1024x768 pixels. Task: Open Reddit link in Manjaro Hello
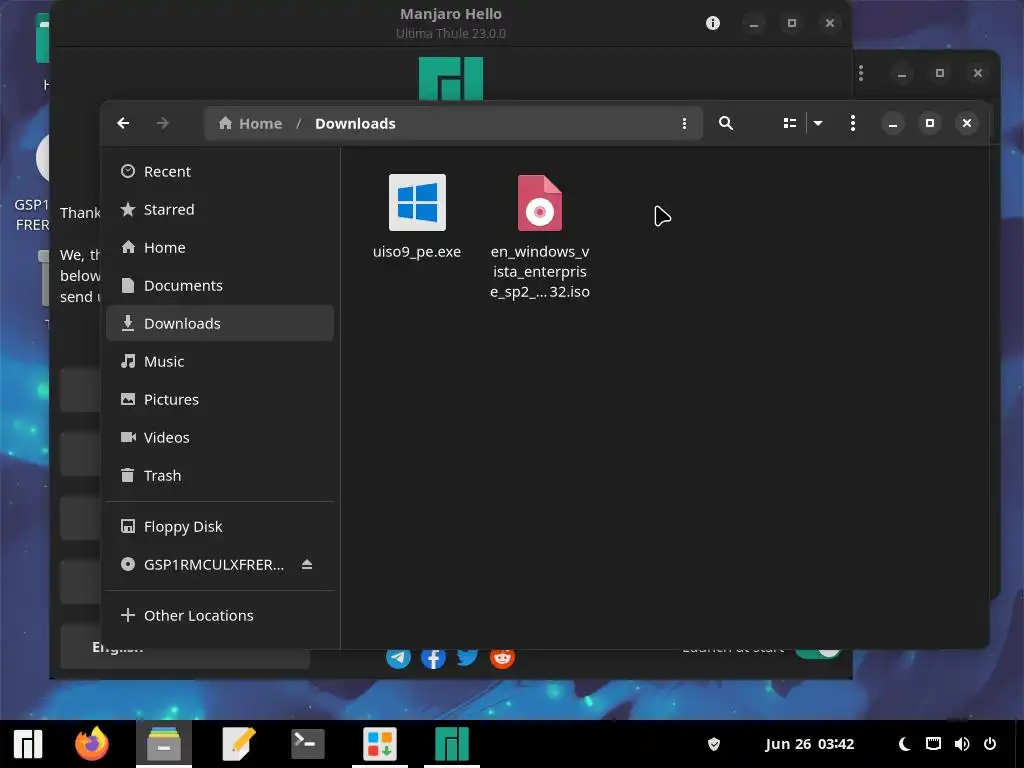502,658
